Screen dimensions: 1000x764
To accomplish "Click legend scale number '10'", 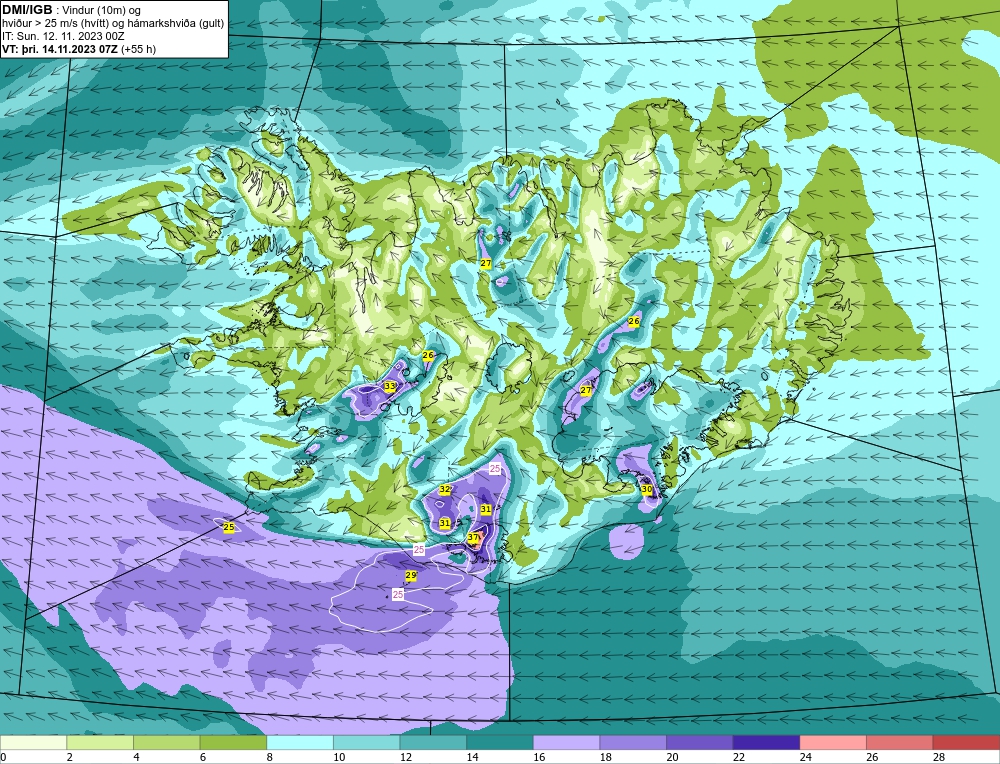I will tap(339, 757).
